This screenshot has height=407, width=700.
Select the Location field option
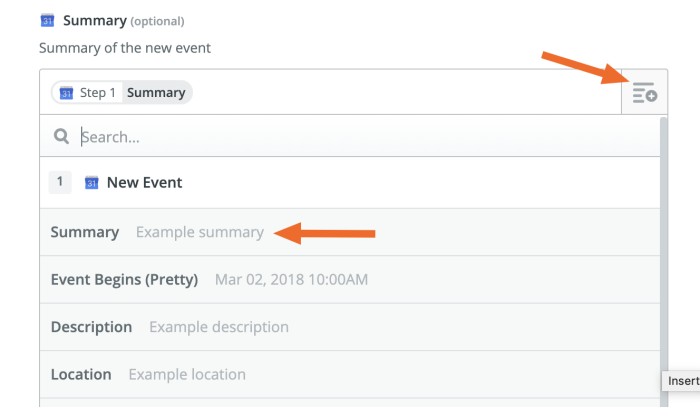click(81, 374)
